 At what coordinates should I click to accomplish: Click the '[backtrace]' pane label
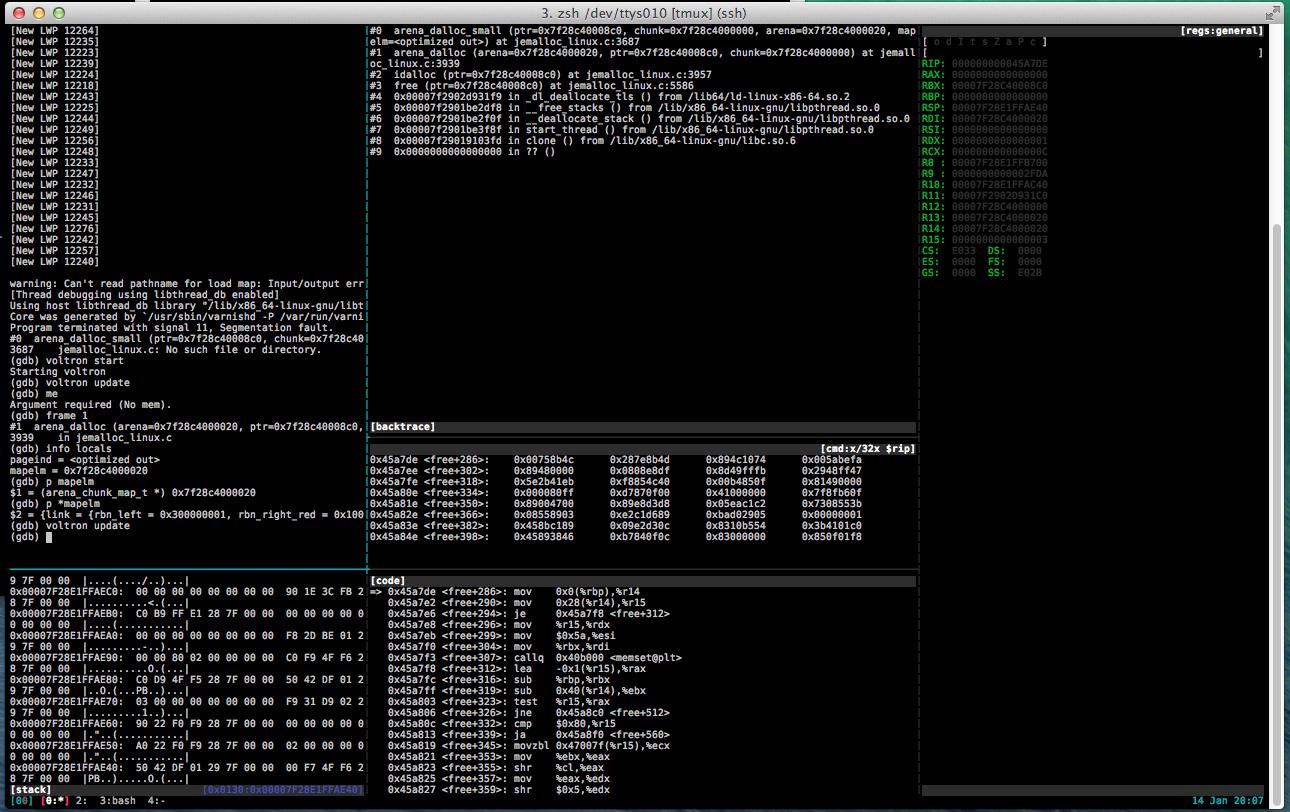pyautogui.click(x=402, y=427)
